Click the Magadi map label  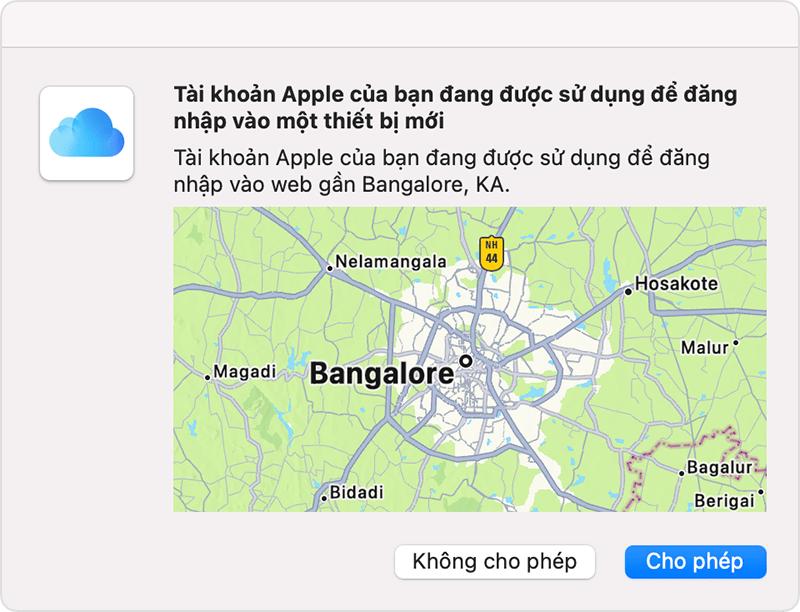click(x=244, y=371)
